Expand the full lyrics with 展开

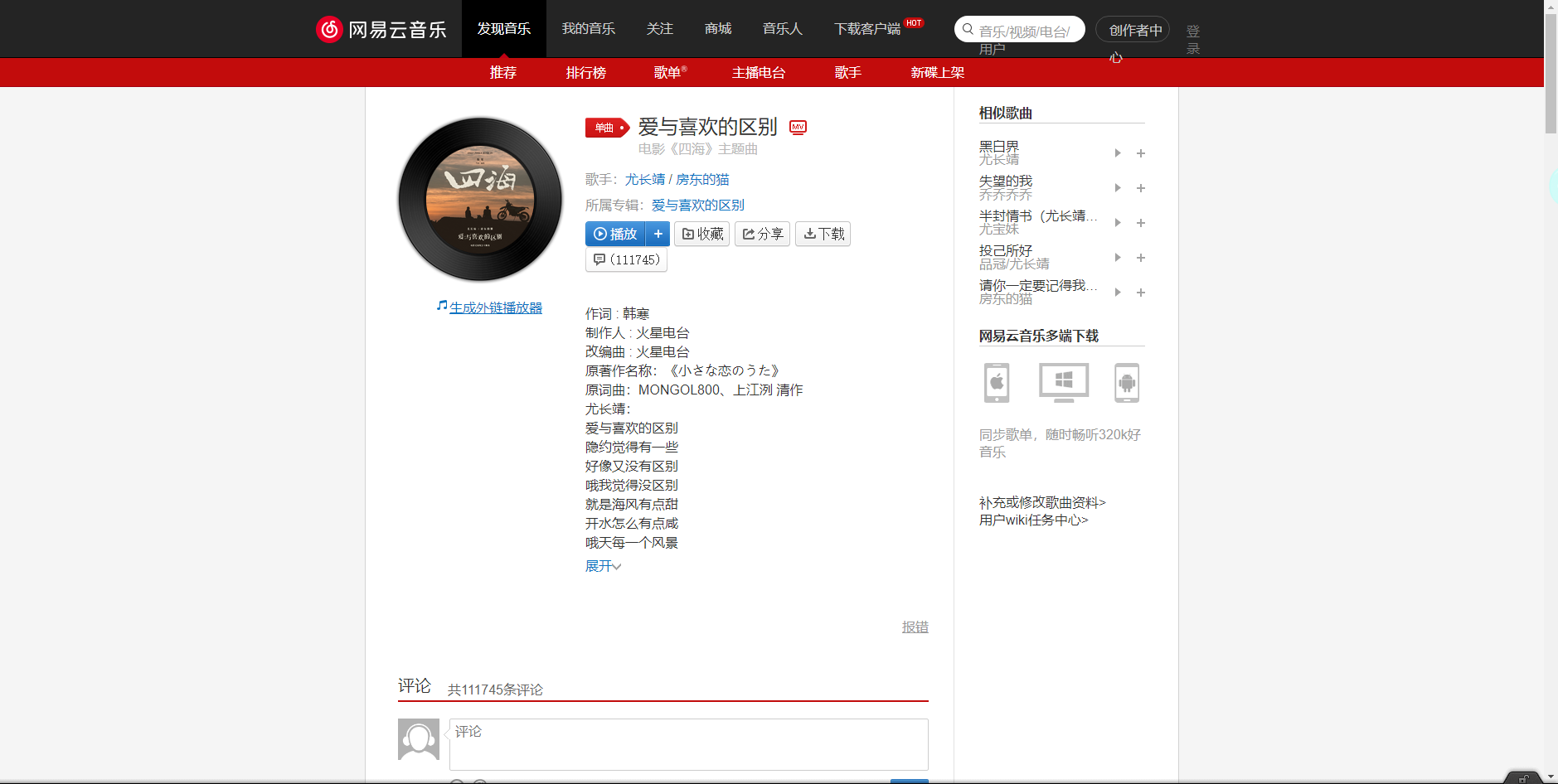(602, 565)
